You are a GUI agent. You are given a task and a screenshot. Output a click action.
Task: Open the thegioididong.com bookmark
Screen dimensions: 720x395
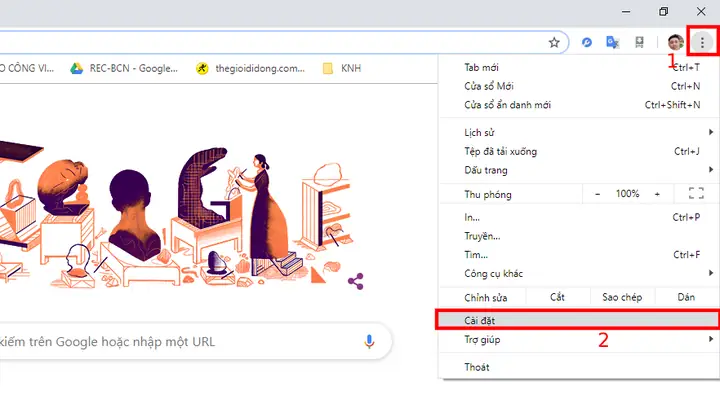pos(251,68)
